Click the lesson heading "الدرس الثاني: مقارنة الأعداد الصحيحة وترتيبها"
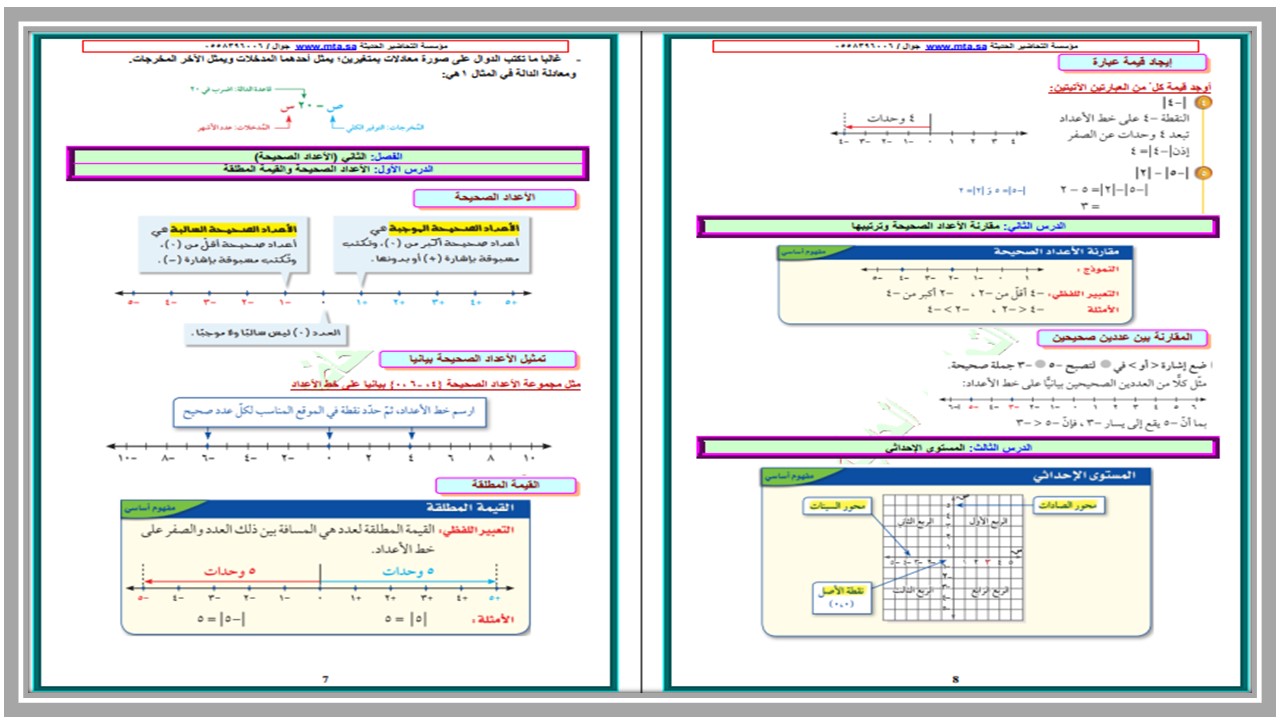This screenshot has height=720, width=1280. point(959,228)
